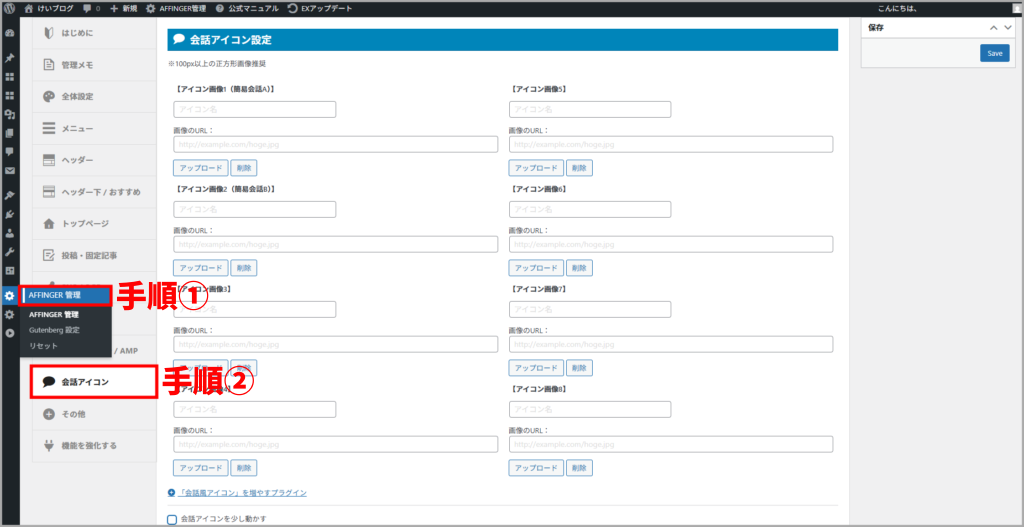Image resolution: width=1024 pixels, height=527 pixels.
Task: Enable 会話アイコンを少し動かす checkbox
Action: click(x=172, y=519)
